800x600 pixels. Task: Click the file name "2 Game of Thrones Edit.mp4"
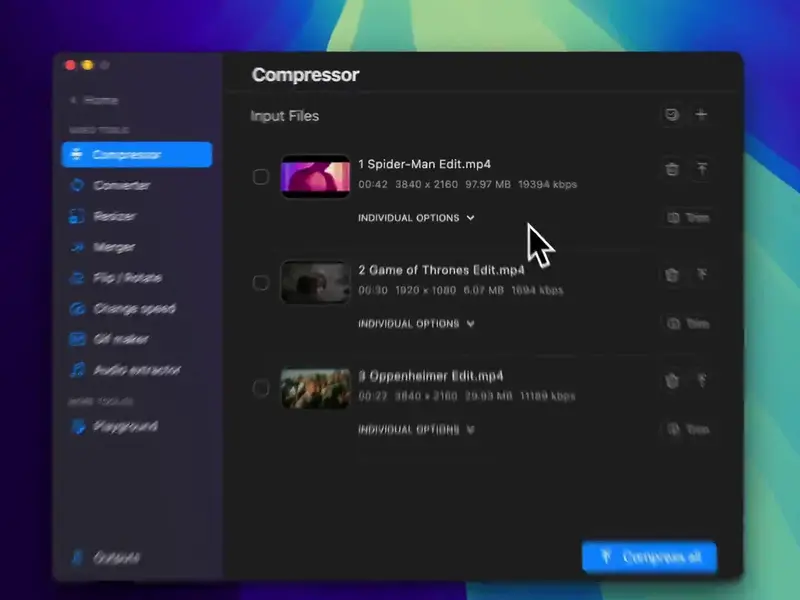point(441,270)
